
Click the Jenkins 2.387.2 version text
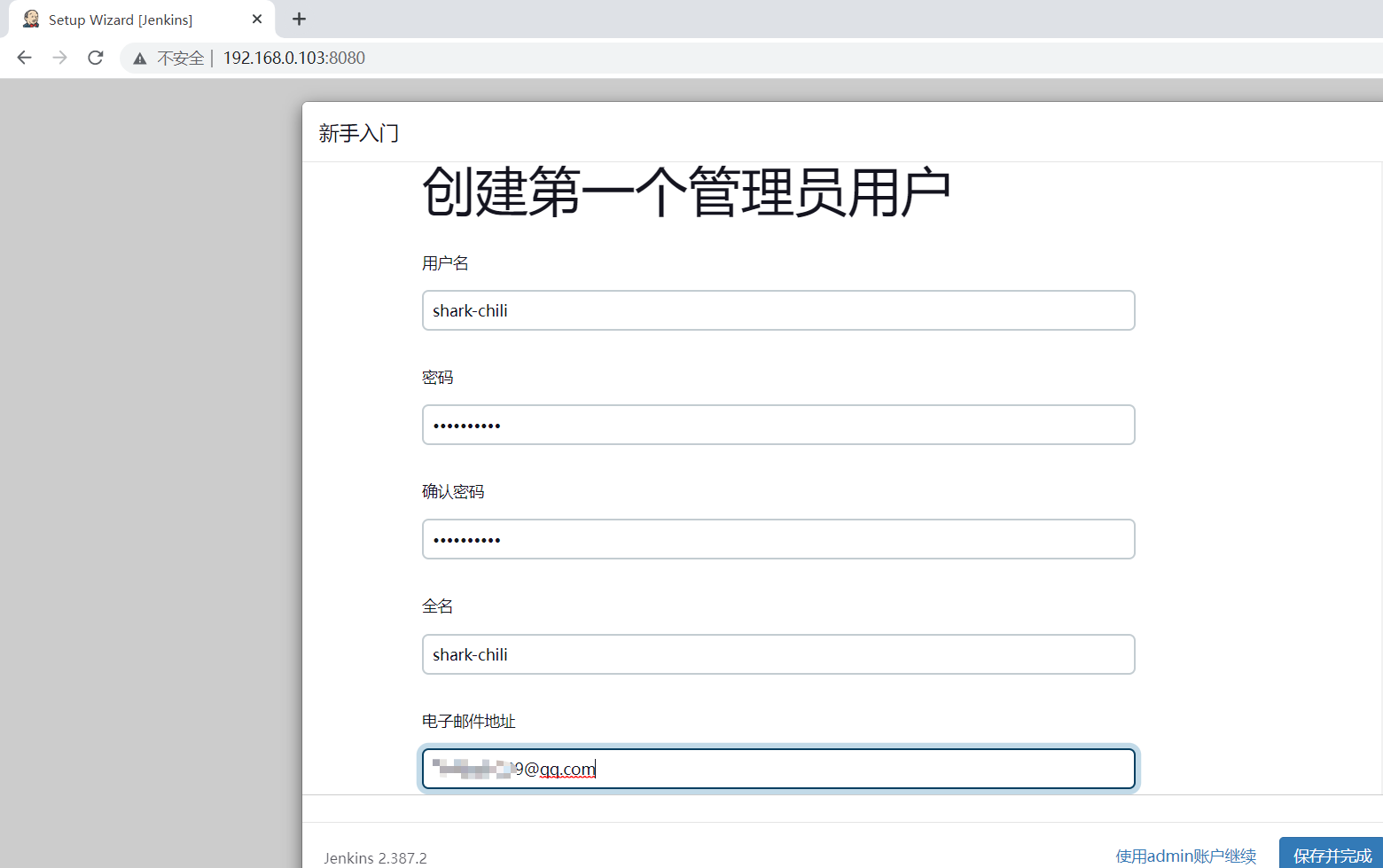click(x=375, y=857)
